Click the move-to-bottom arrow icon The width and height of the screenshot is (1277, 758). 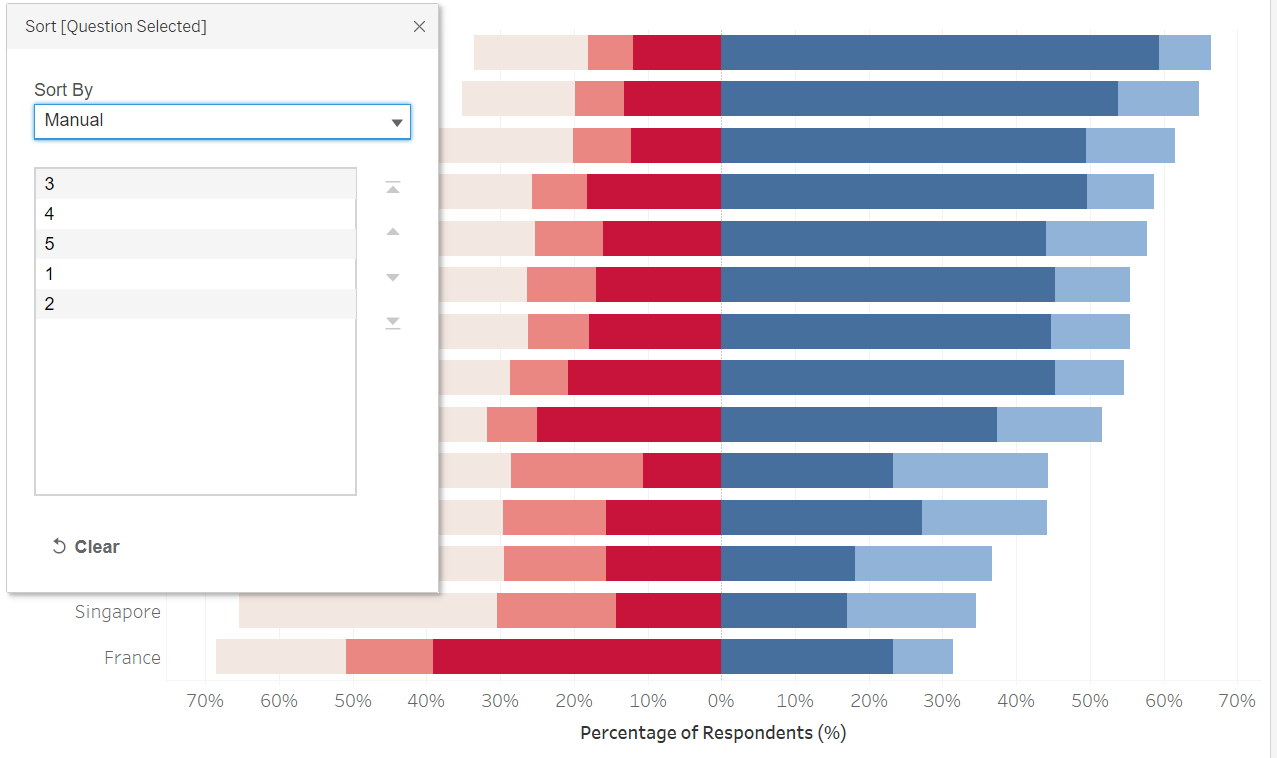pos(393,322)
